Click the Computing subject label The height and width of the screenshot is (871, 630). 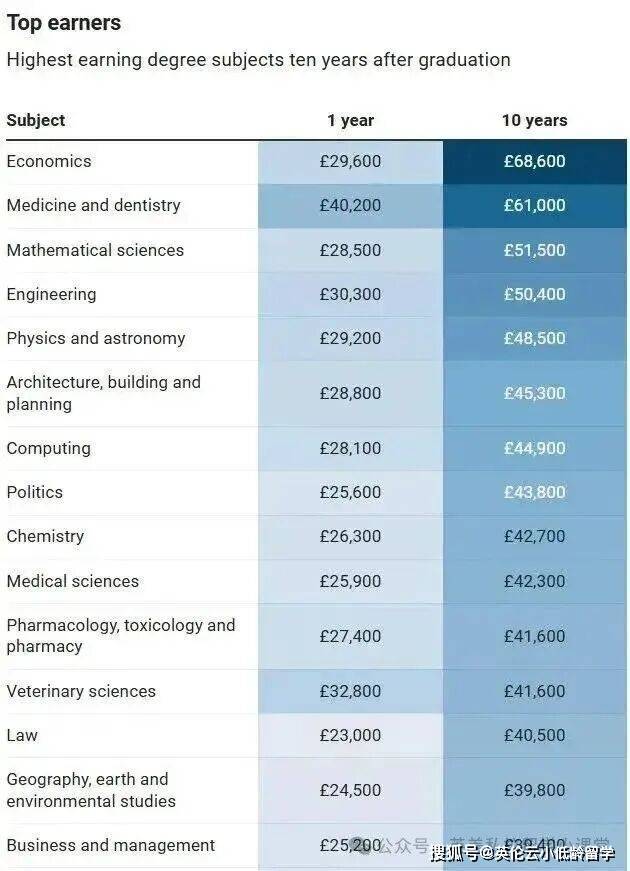coord(48,448)
